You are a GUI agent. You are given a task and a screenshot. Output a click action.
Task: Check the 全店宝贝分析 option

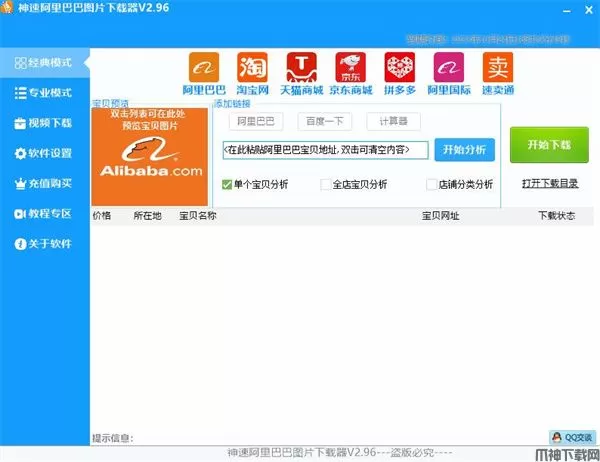pos(326,184)
